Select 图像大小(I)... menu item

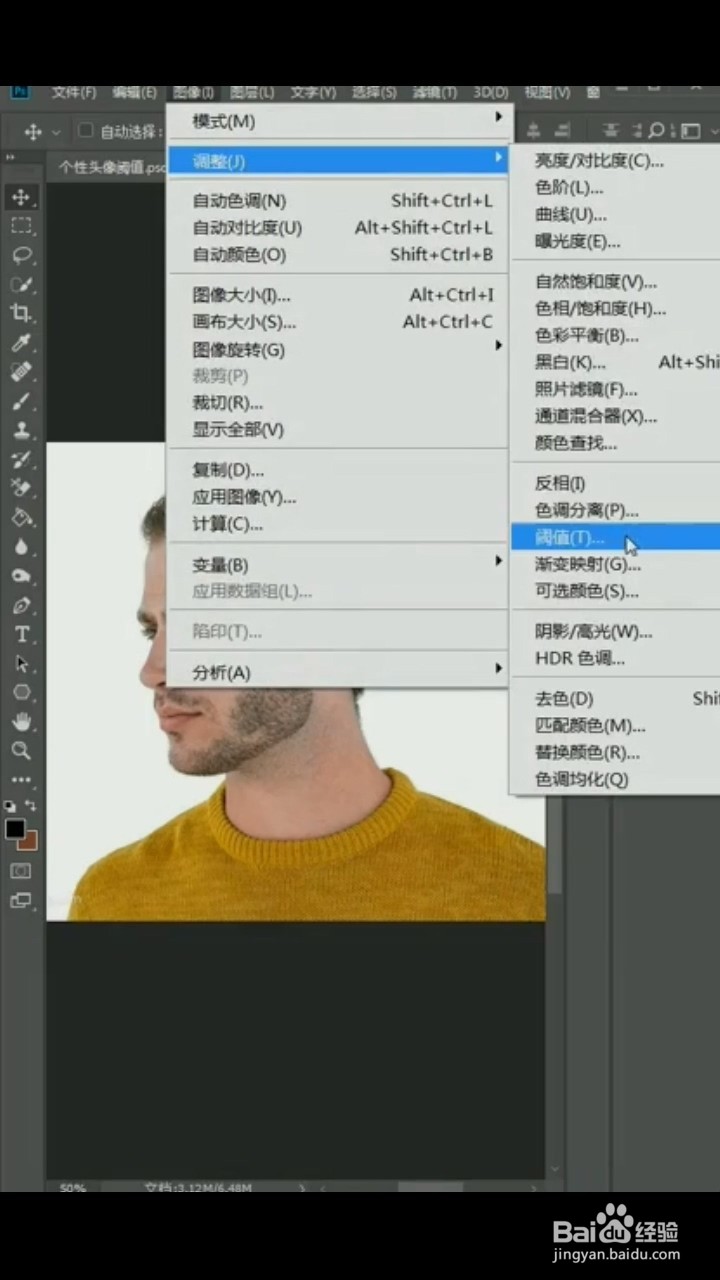pyautogui.click(x=340, y=295)
